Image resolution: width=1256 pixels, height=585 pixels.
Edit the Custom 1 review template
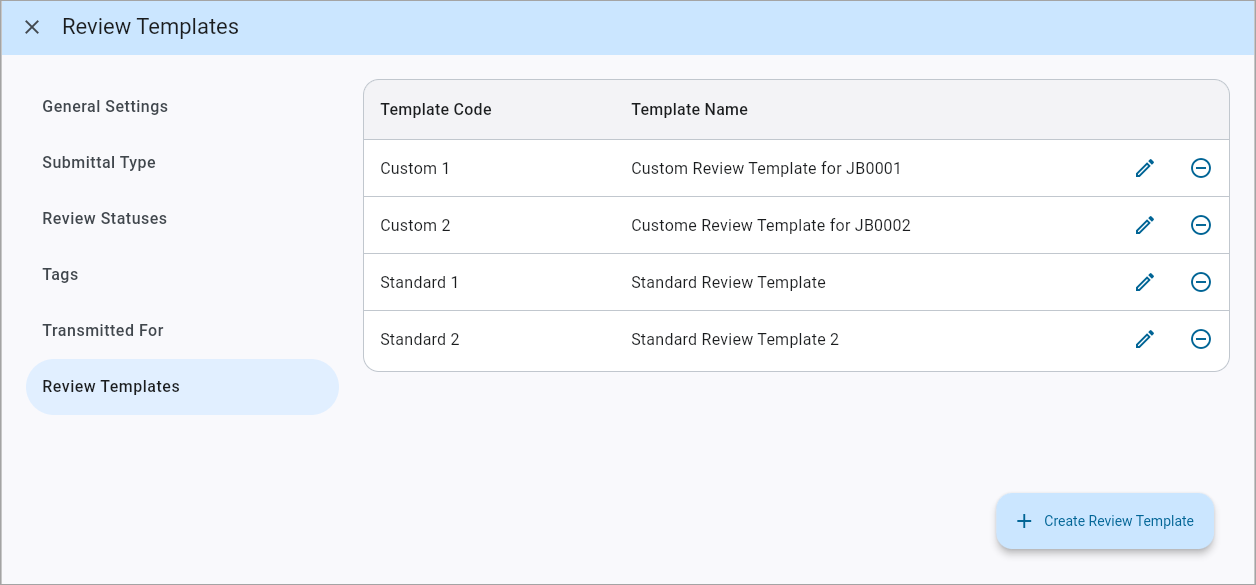coord(1144,168)
